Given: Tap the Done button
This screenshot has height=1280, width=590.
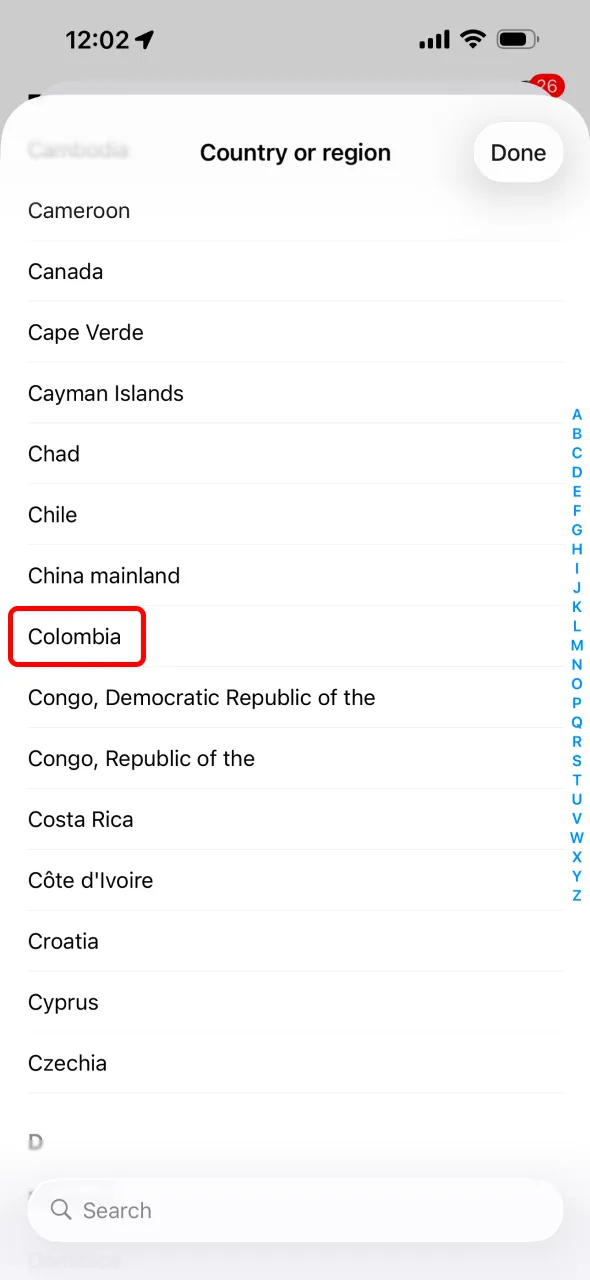Looking at the screenshot, I should click(518, 152).
